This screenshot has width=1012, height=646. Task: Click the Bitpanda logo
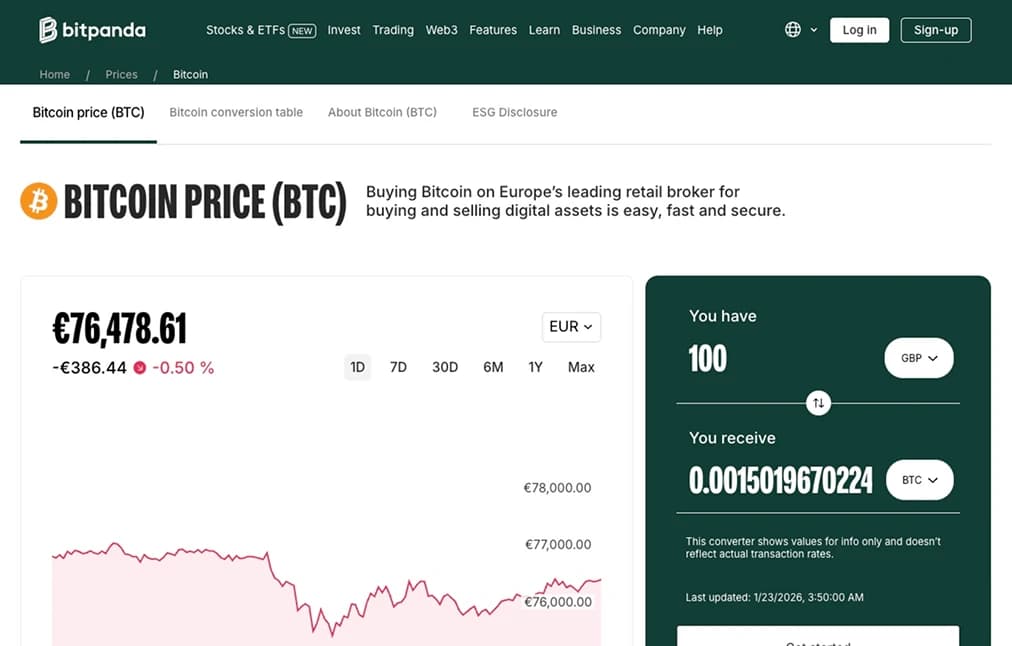(90, 29)
